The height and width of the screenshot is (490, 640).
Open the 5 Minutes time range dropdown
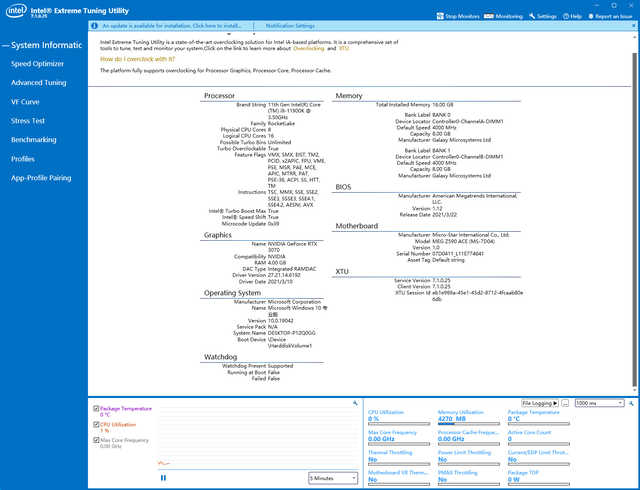tap(333, 478)
